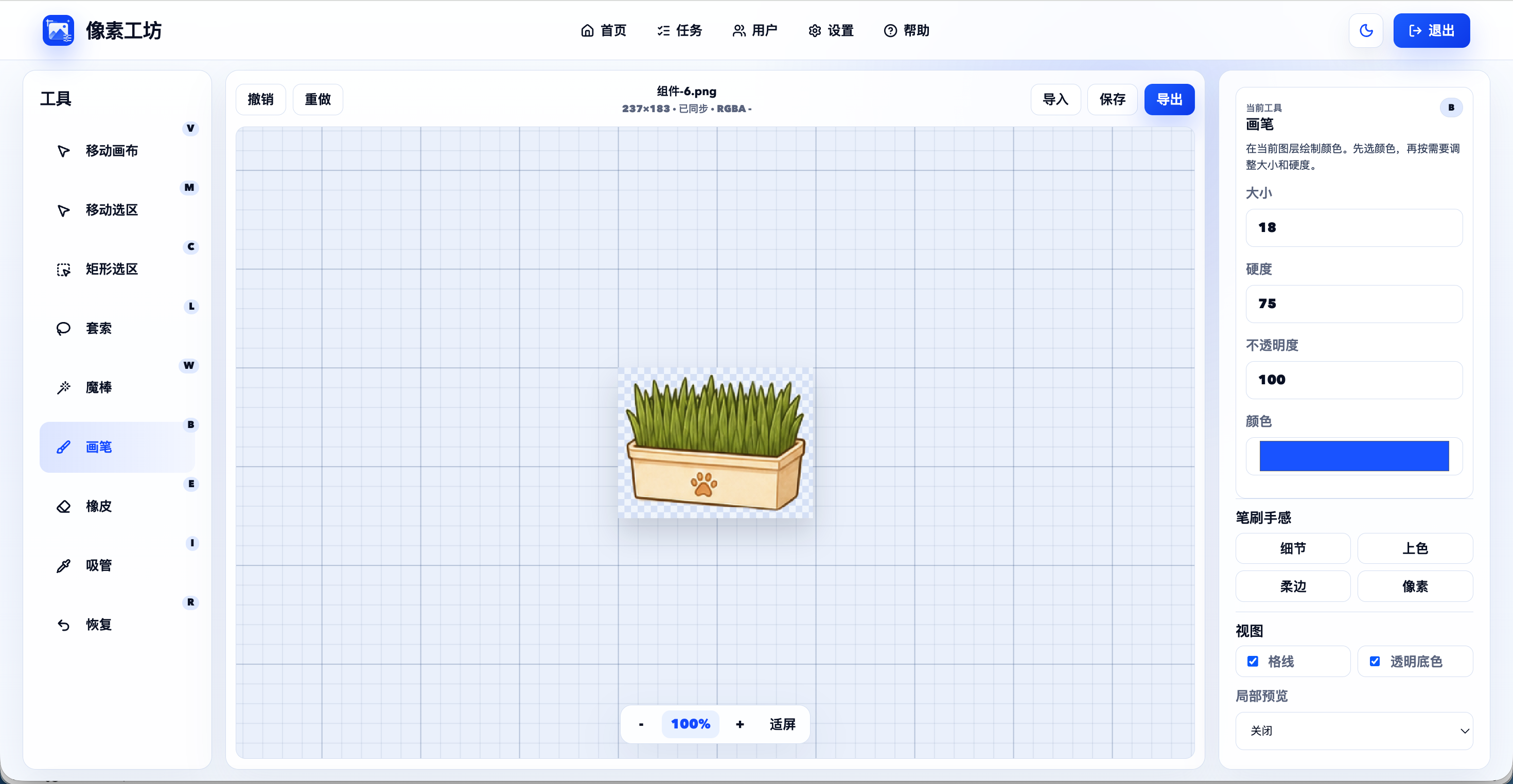1513x784 pixels.
Task: Click the 撤销 undo button
Action: 261,99
